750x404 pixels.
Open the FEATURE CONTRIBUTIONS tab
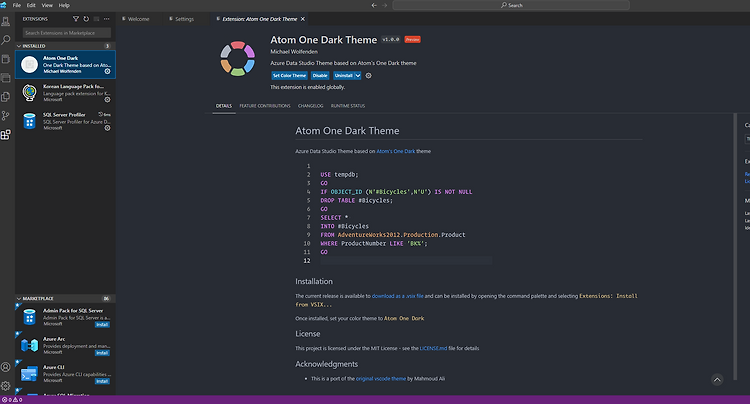pyautogui.click(x=265, y=106)
